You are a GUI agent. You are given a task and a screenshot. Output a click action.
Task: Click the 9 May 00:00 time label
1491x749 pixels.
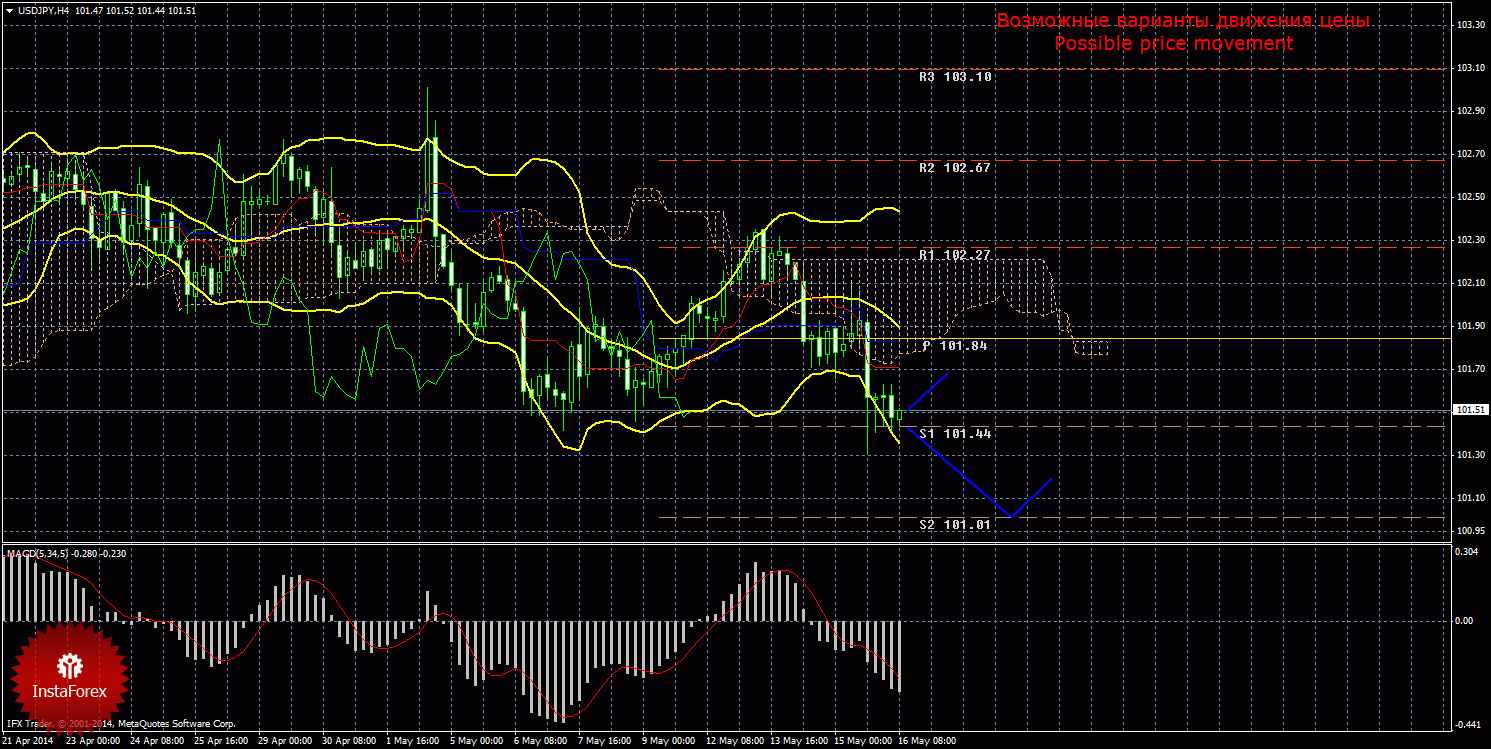667,741
